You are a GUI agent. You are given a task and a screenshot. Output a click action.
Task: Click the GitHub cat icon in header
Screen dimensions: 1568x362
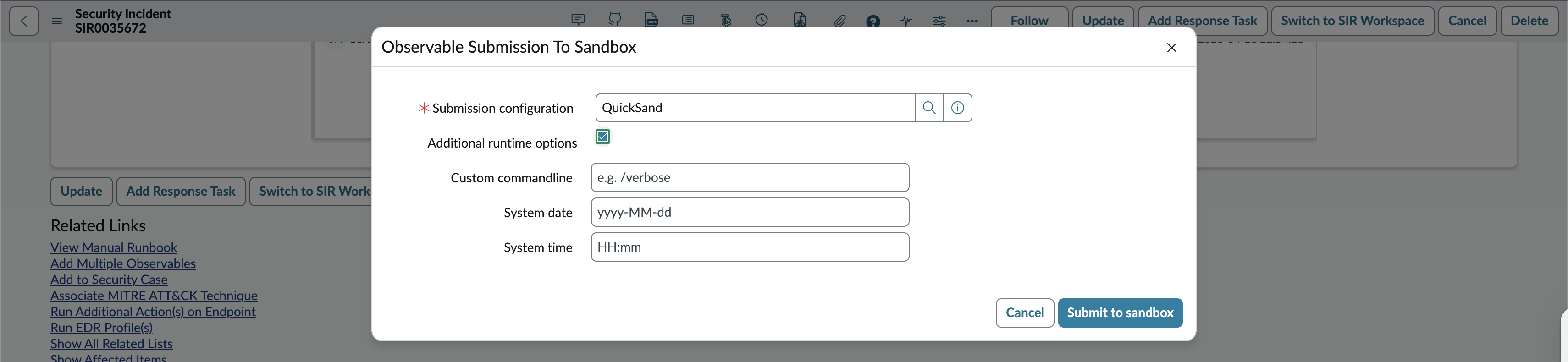pos(615,20)
